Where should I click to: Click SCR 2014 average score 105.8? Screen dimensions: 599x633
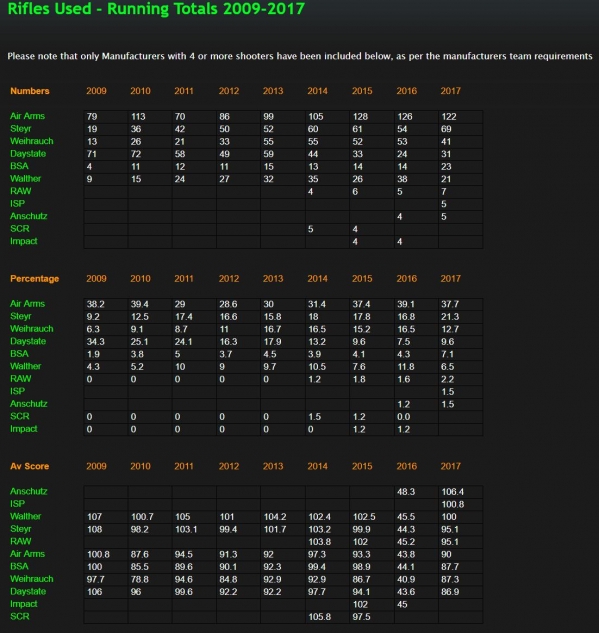click(x=319, y=617)
